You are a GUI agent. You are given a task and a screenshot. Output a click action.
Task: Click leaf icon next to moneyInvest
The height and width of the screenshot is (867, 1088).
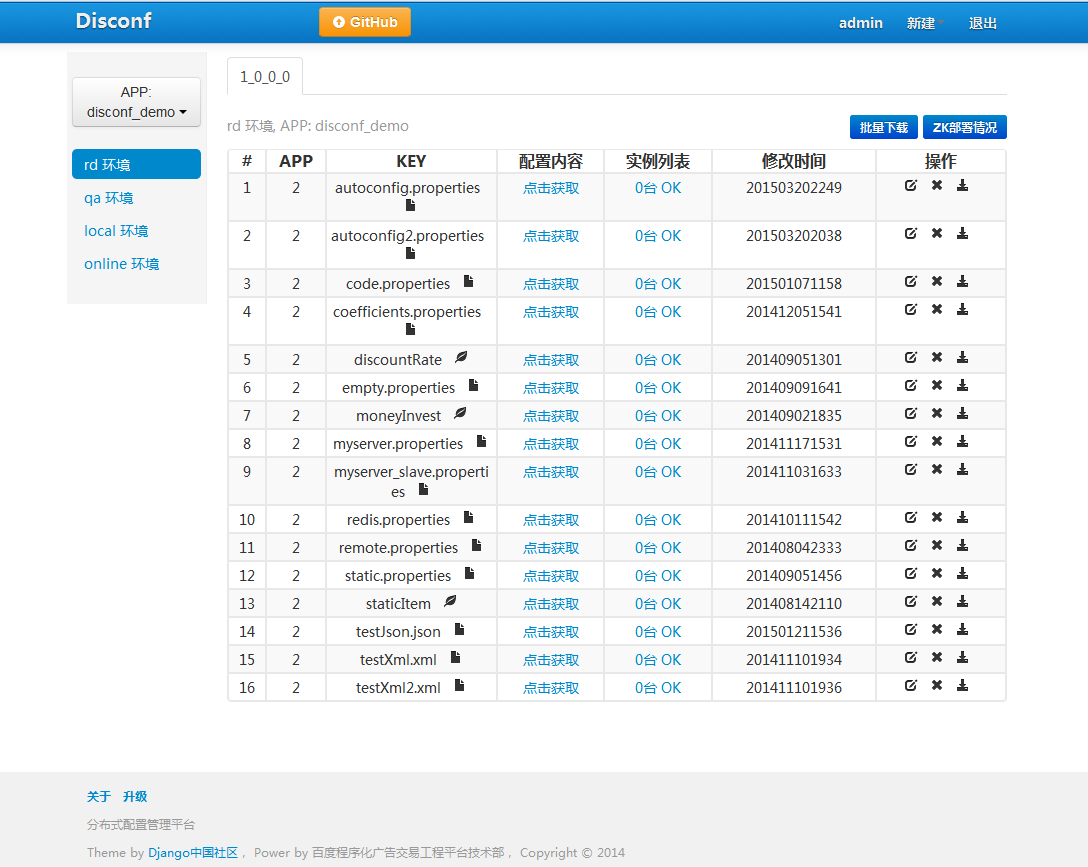click(x=460, y=413)
